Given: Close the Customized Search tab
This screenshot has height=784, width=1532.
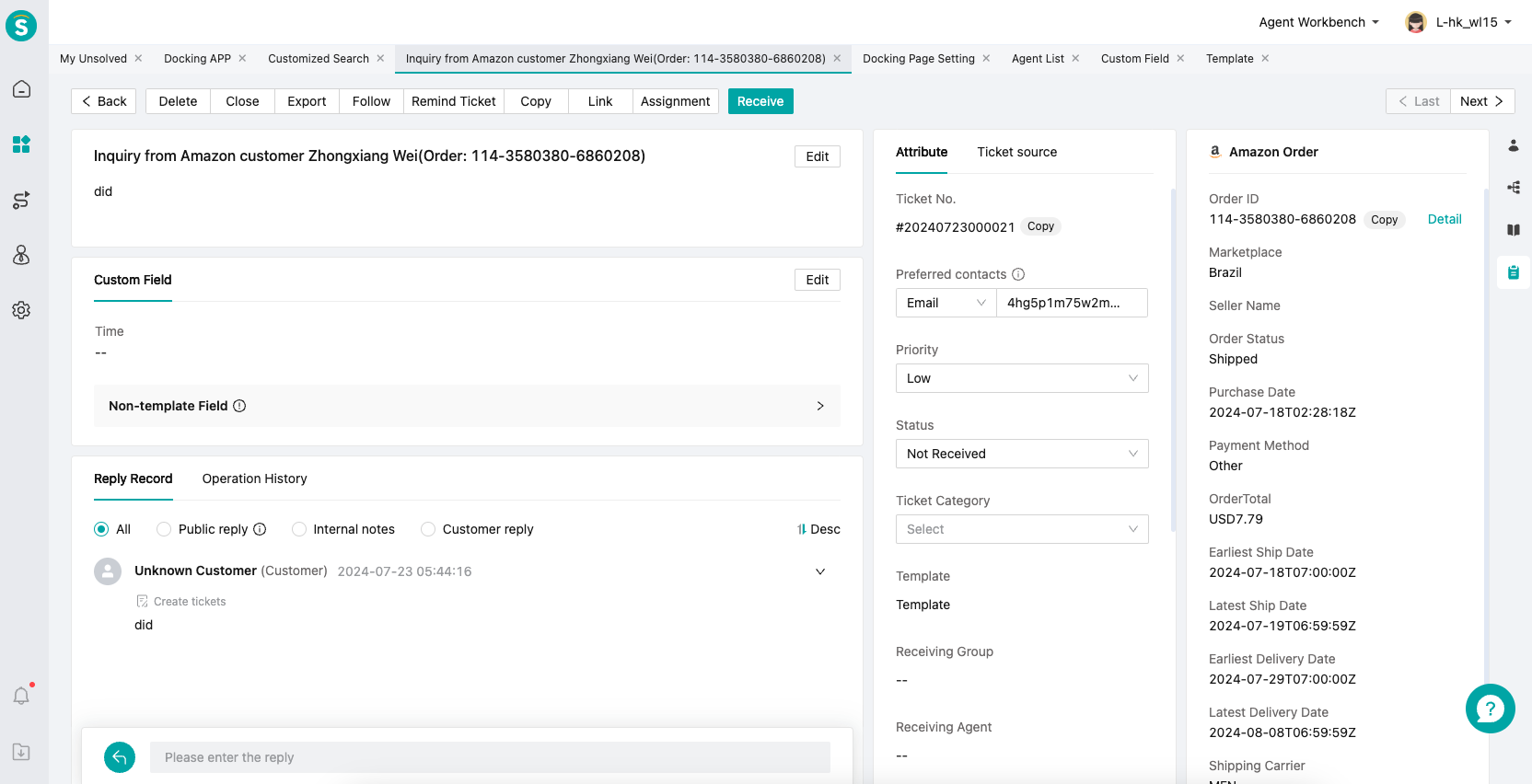Looking at the screenshot, I should [x=380, y=58].
